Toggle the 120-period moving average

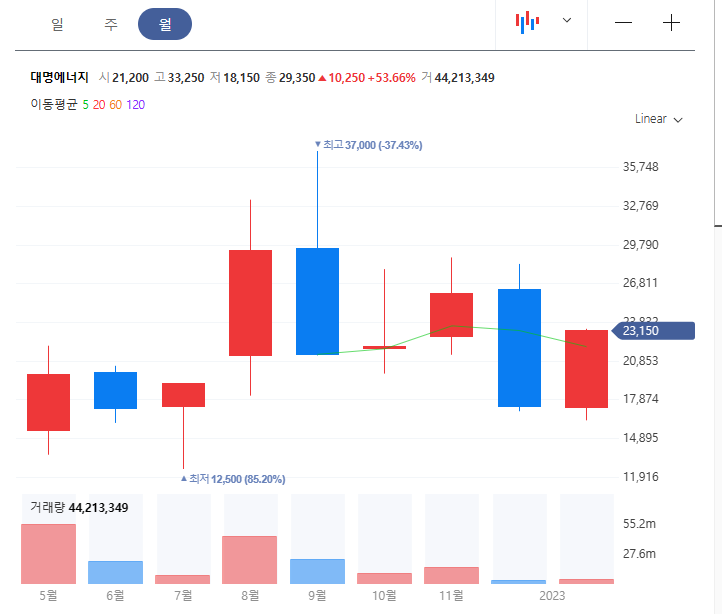pyautogui.click(x=136, y=105)
